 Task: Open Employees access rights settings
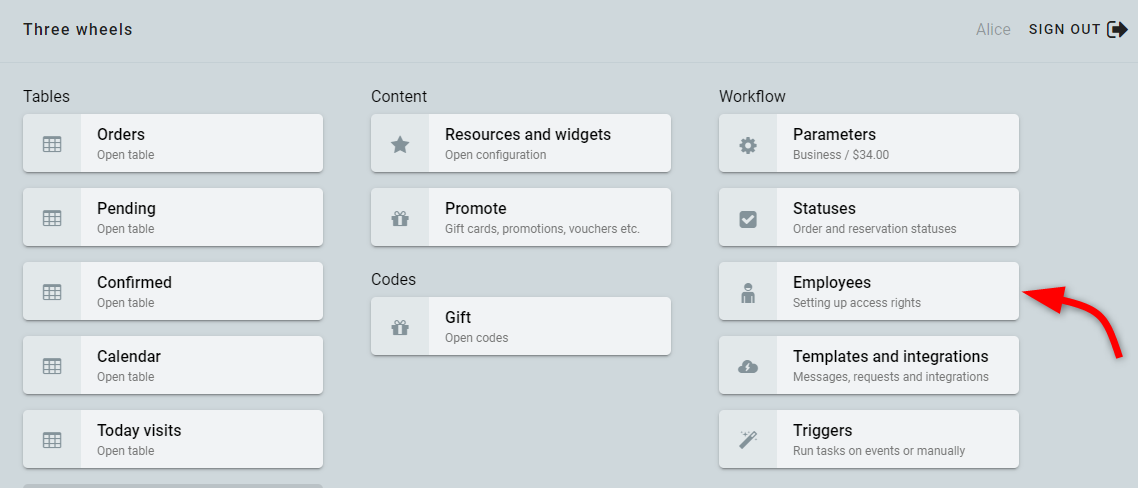pyautogui.click(x=869, y=291)
